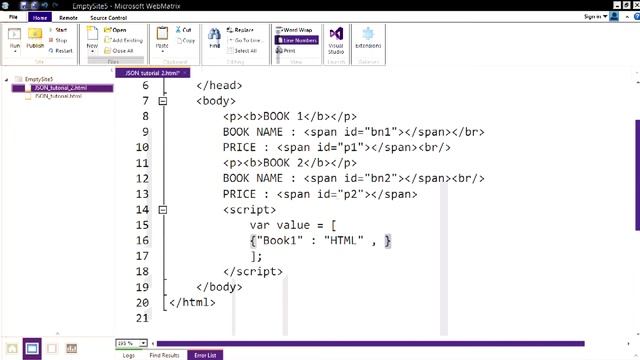Viewport: 640px width, 360px height.
Task: Start the site using the Start button
Action: [58, 30]
